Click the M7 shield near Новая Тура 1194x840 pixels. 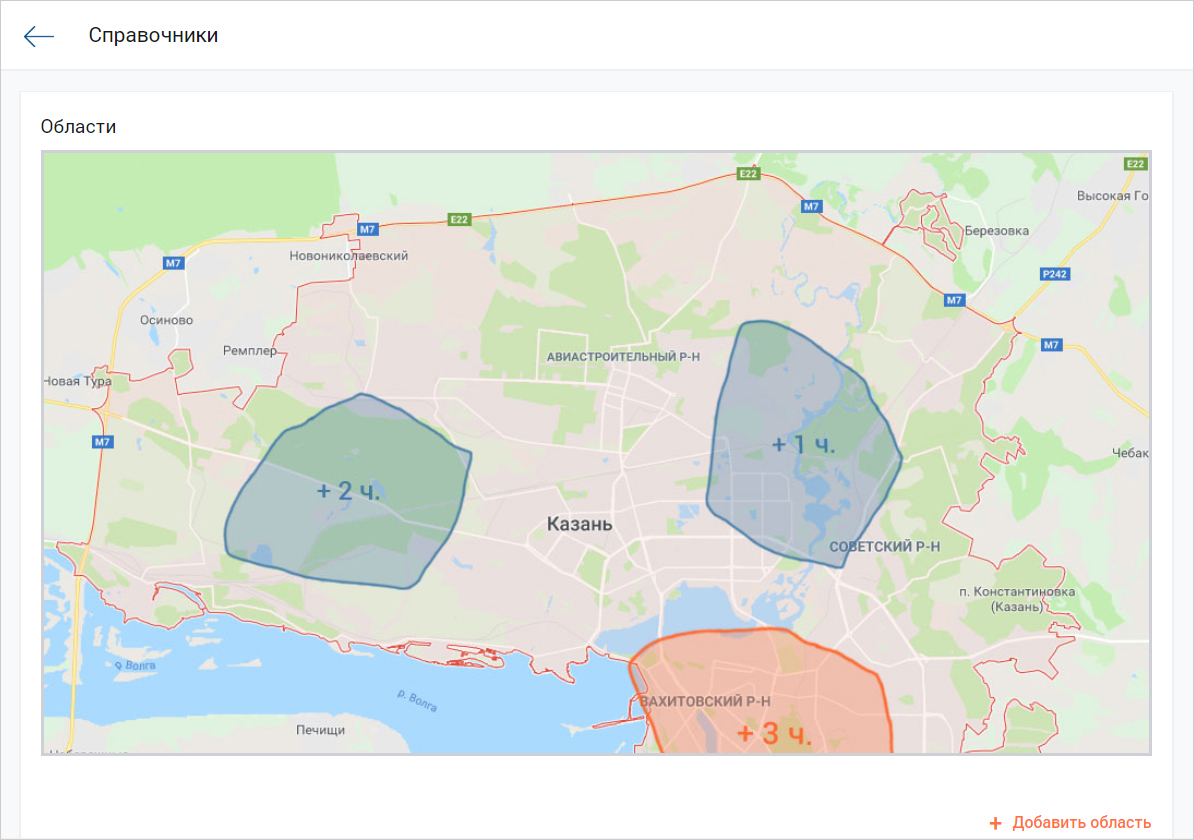(x=103, y=442)
